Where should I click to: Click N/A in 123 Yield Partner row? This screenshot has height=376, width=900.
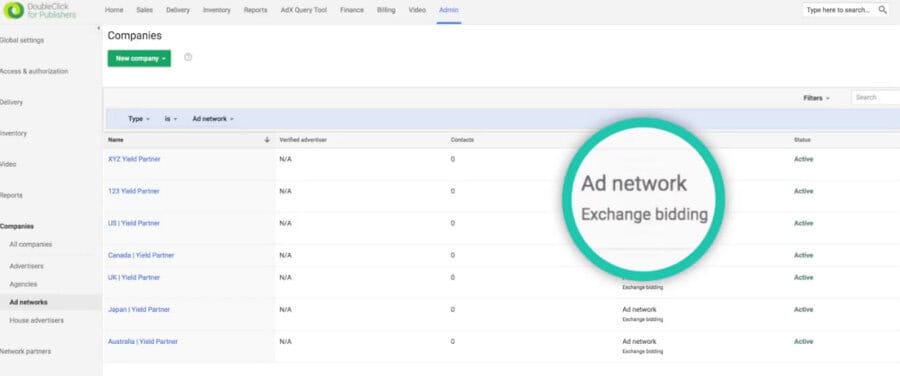coord(285,191)
